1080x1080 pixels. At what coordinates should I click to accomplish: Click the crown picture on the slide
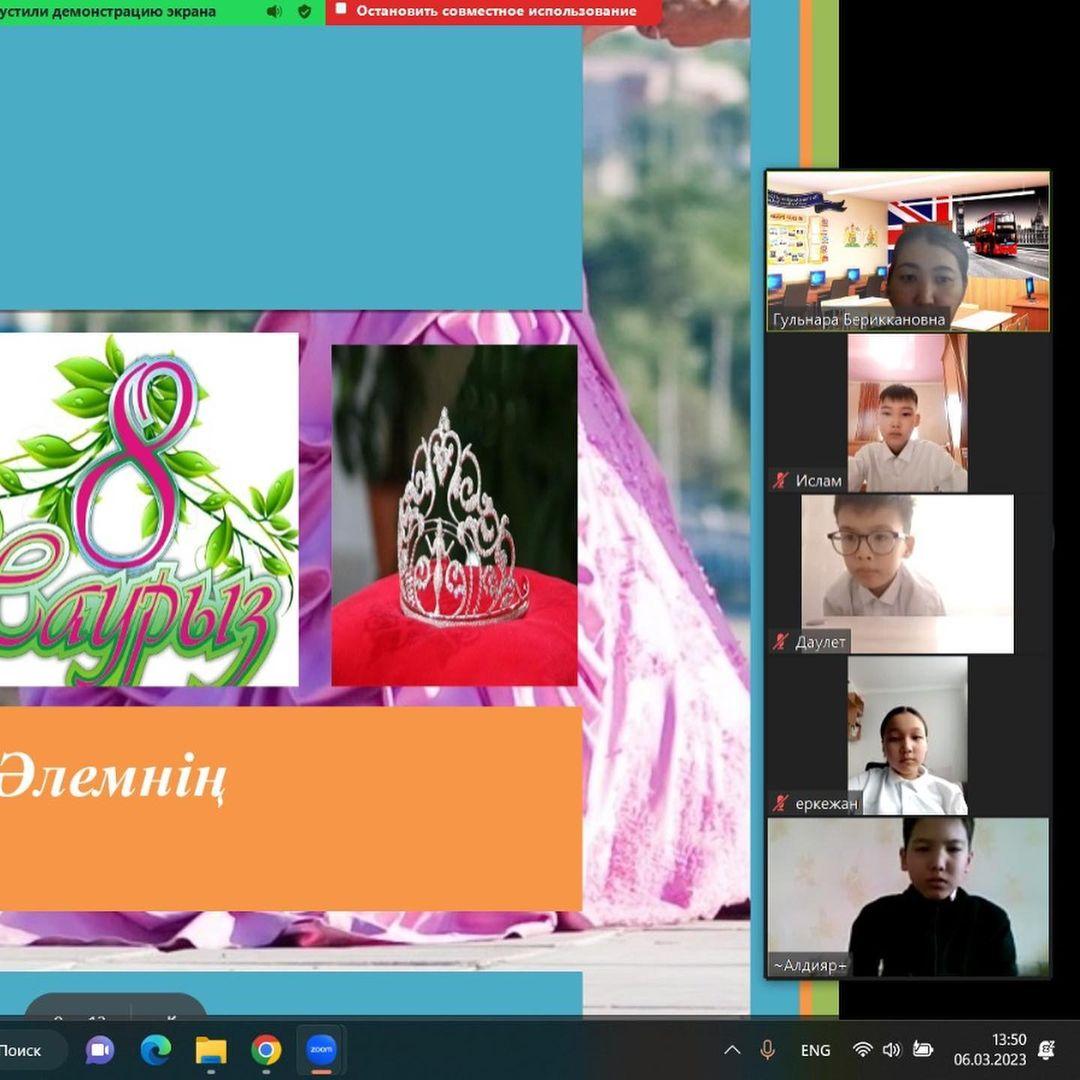[455, 515]
